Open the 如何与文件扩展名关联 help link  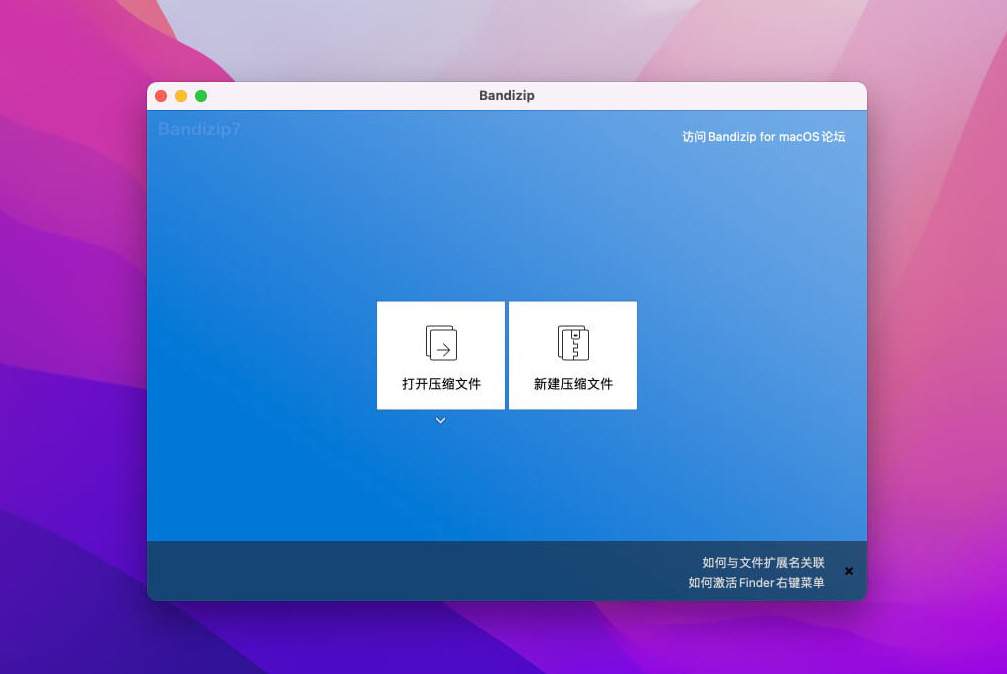click(763, 563)
